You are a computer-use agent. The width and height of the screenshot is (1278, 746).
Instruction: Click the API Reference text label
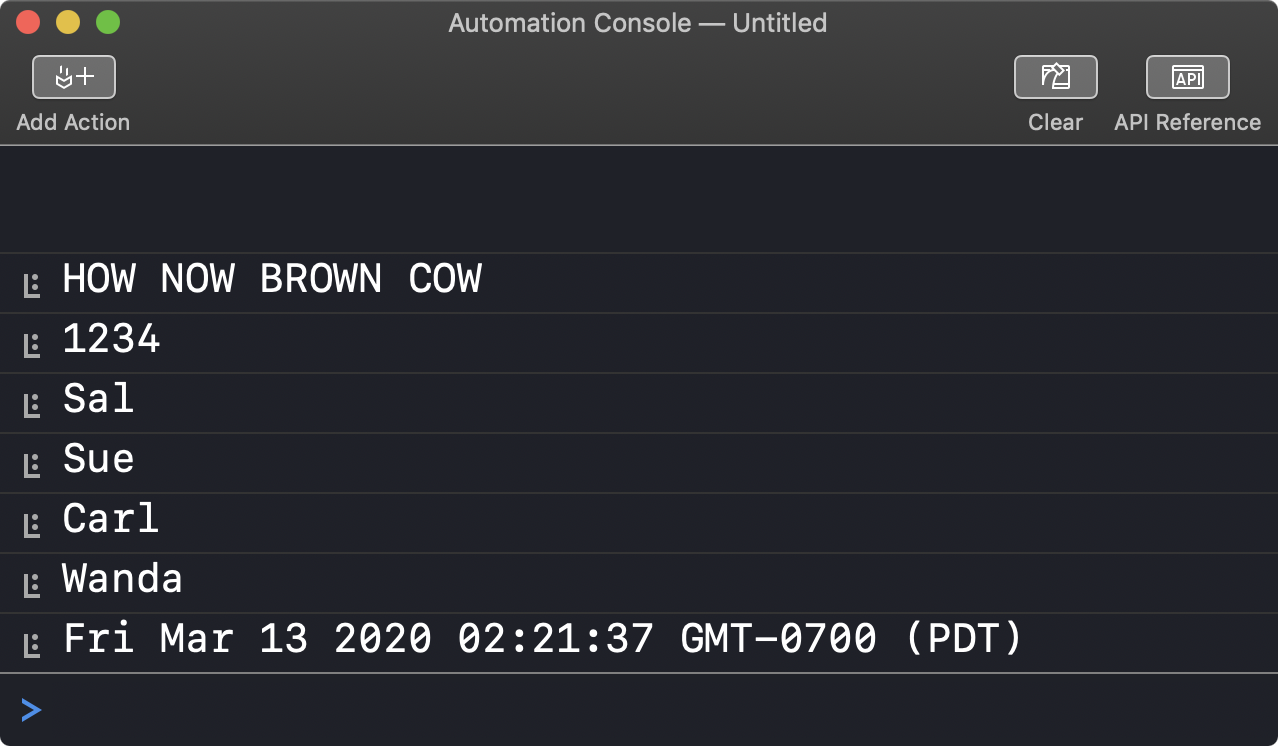[1187, 122]
